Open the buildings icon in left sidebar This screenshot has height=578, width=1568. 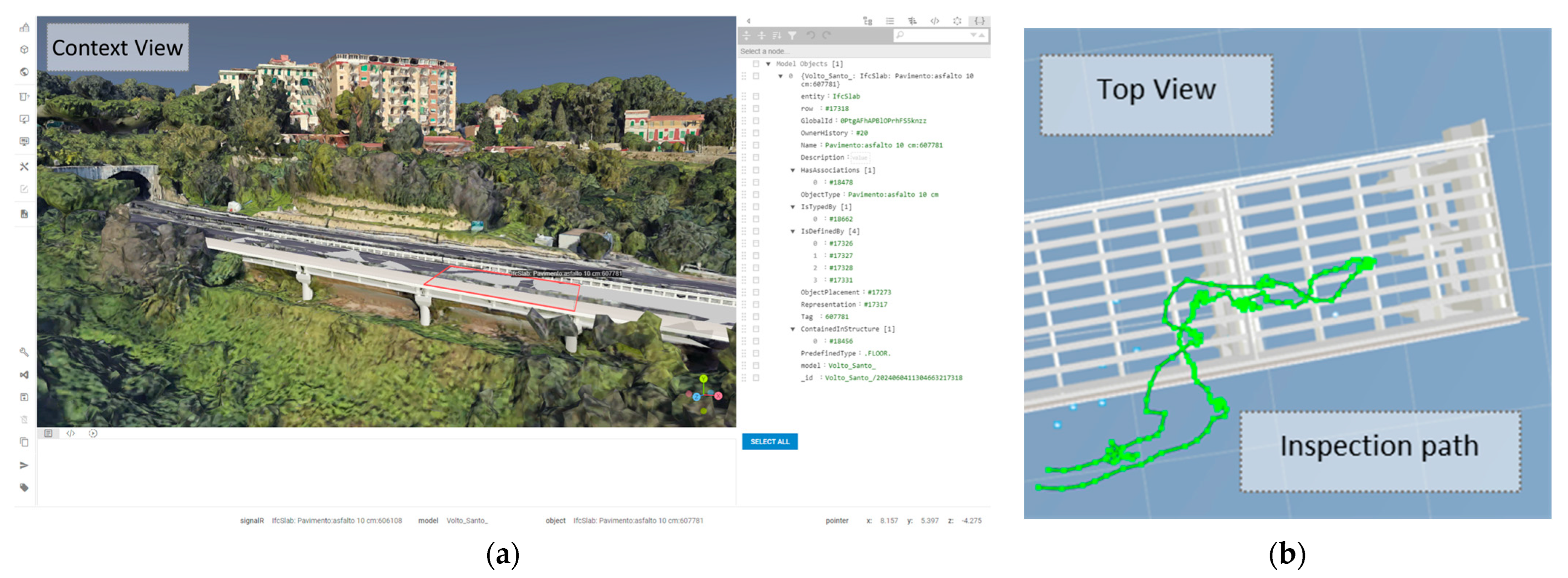pos(24,28)
